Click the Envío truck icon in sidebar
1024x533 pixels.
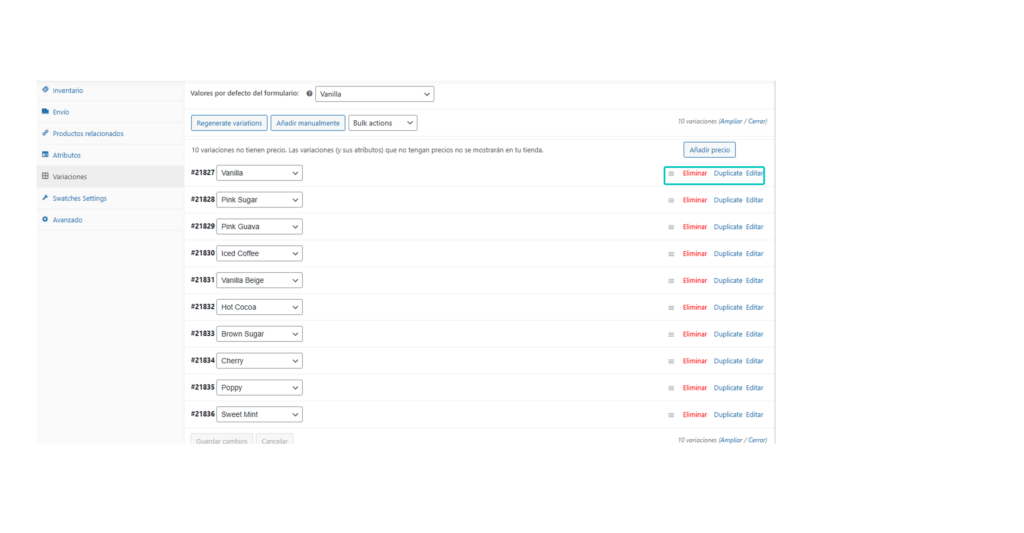click(45, 112)
